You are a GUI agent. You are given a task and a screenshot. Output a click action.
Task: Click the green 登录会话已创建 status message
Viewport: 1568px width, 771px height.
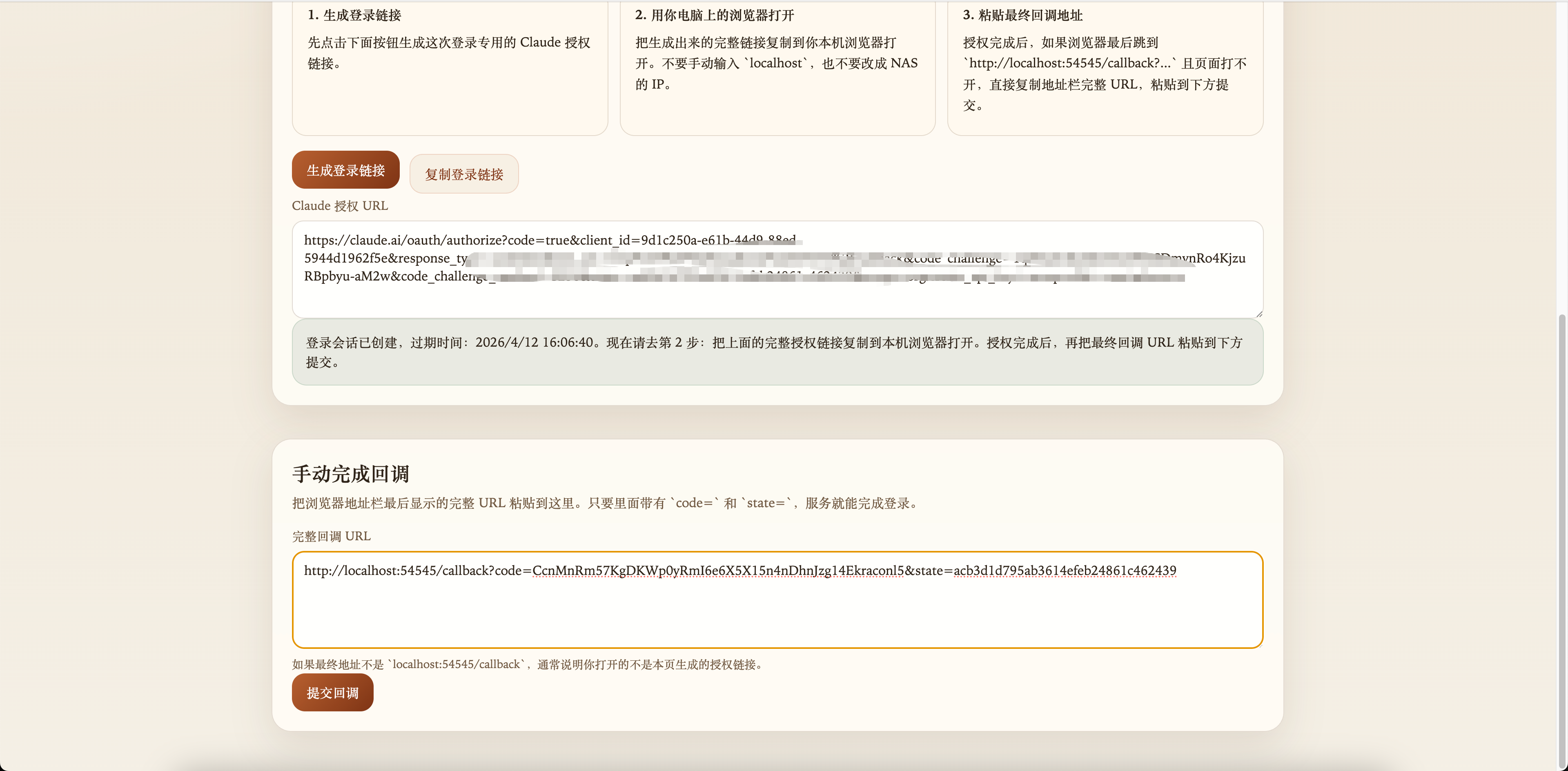click(777, 352)
